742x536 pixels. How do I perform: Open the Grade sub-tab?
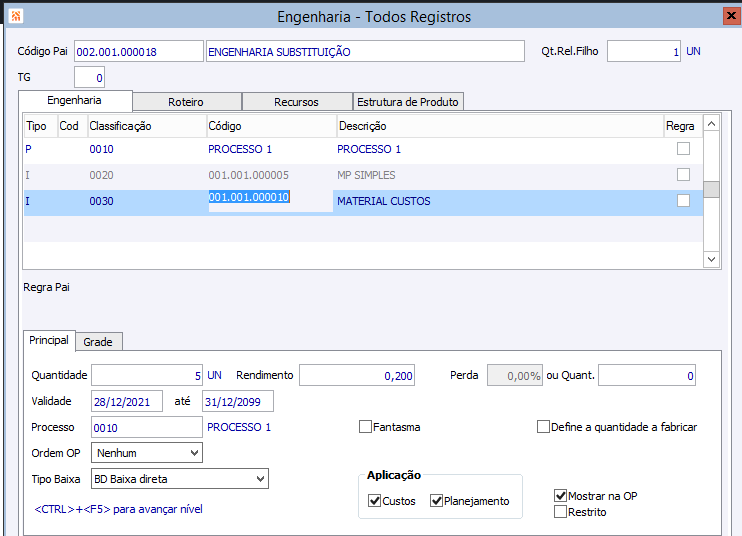click(97, 342)
